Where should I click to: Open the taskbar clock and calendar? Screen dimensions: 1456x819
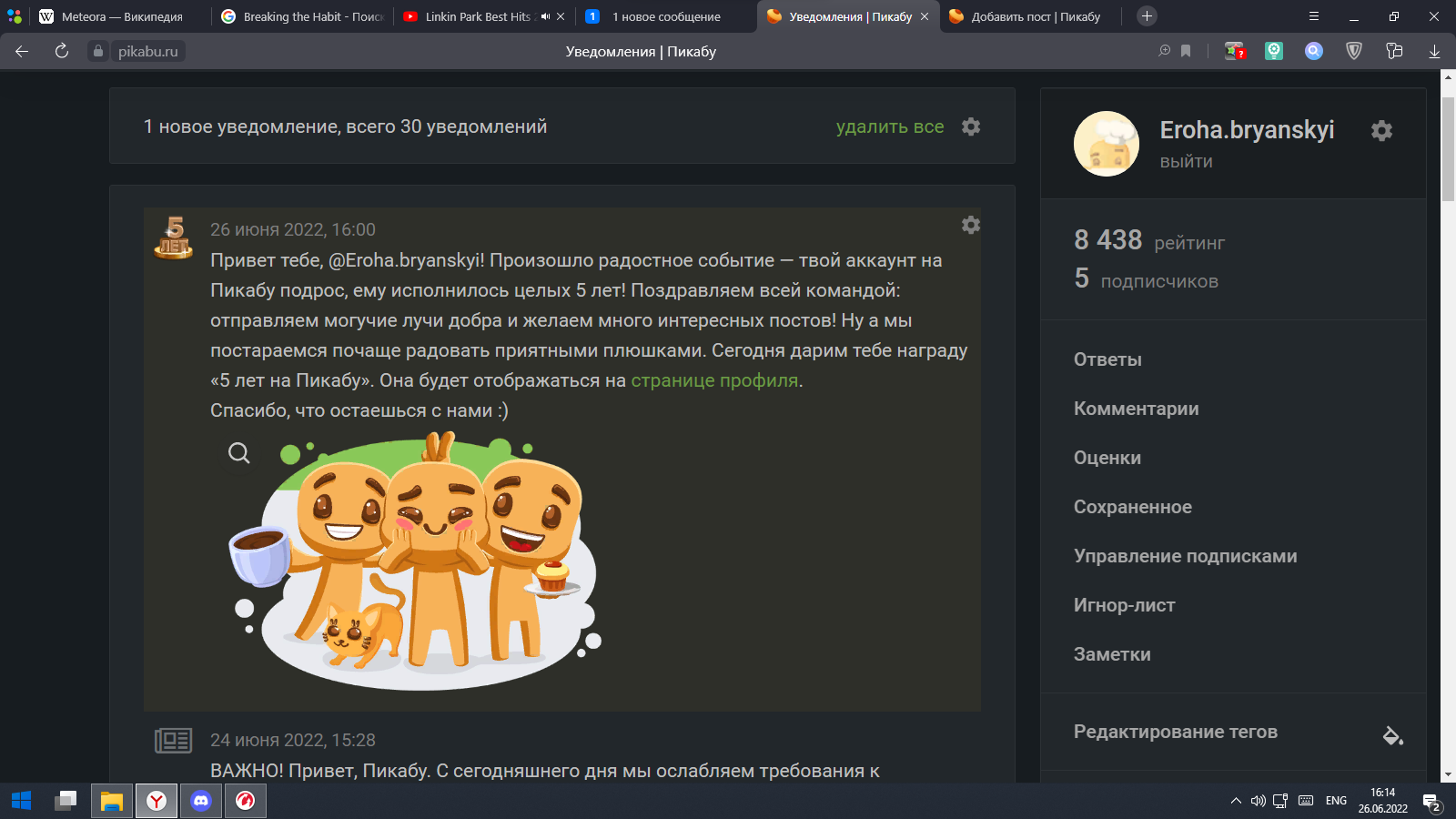click(1383, 801)
